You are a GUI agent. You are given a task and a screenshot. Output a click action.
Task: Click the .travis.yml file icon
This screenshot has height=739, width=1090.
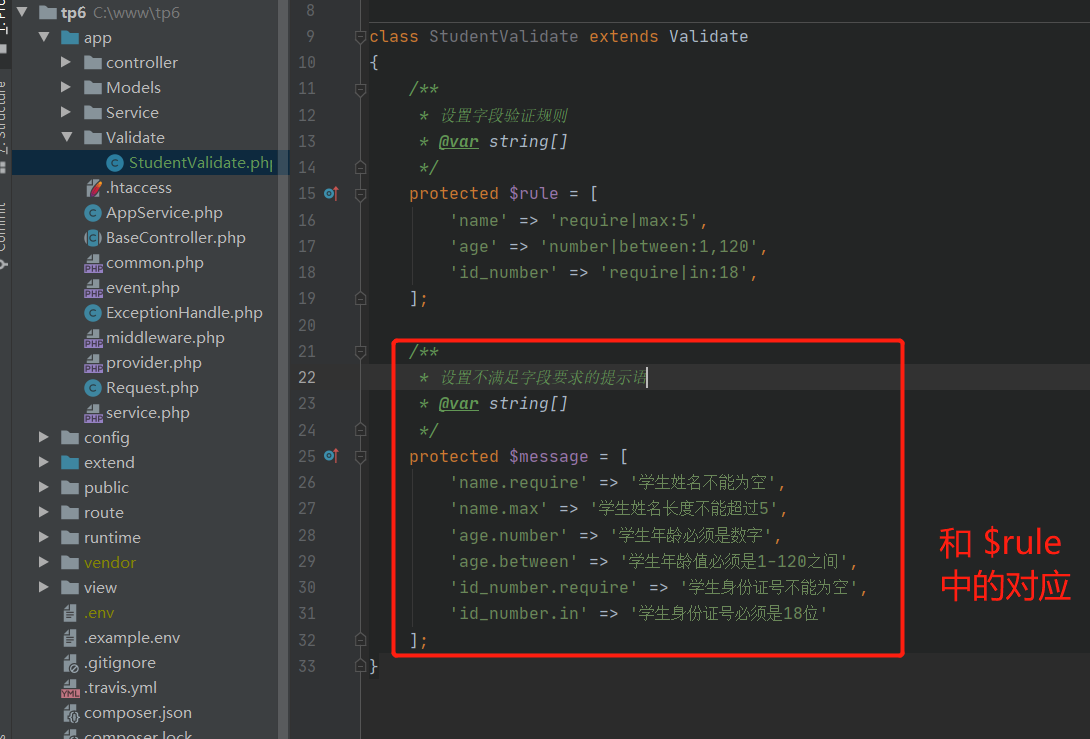70,688
